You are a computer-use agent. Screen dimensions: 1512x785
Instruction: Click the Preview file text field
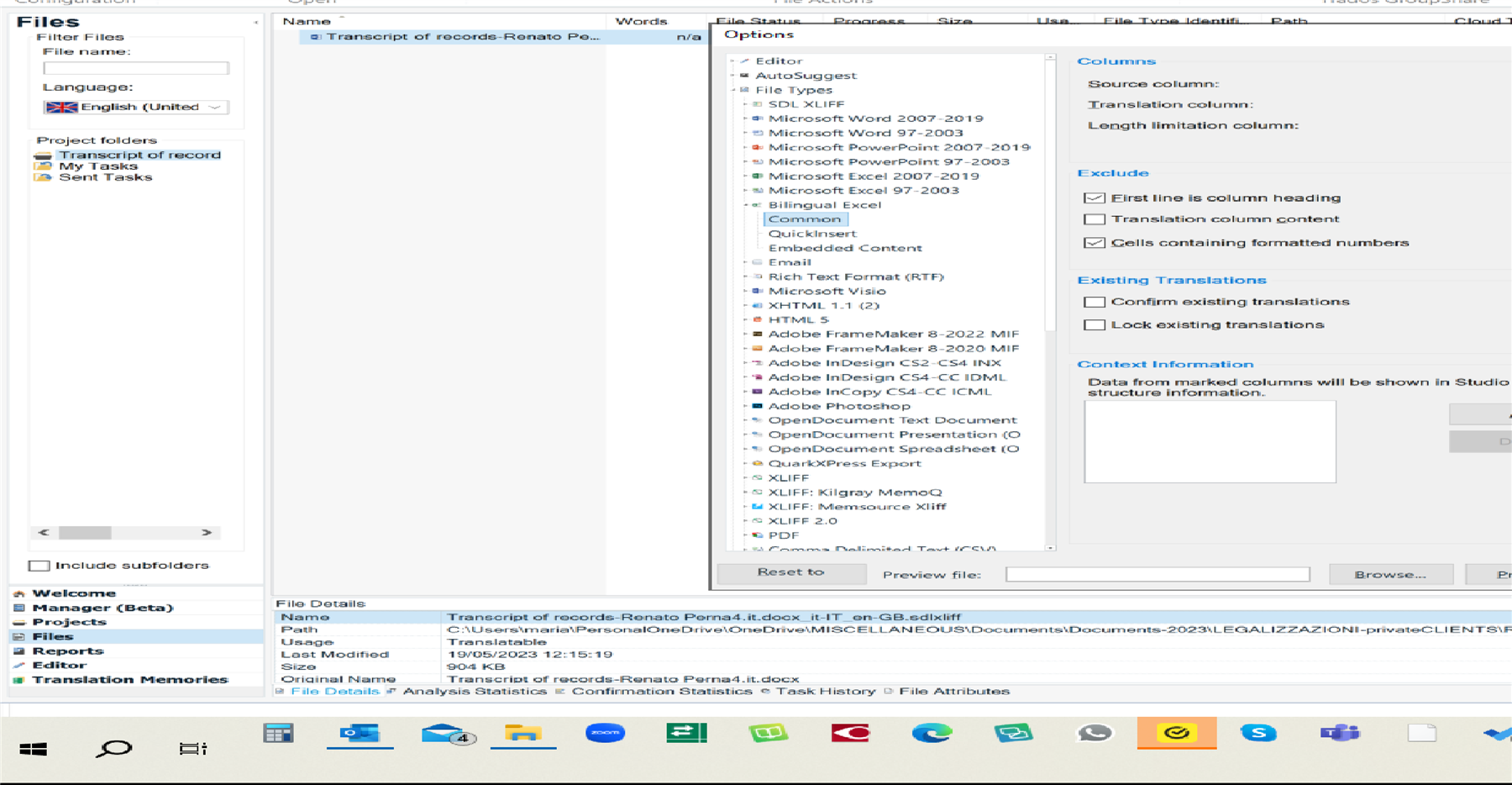(1158, 575)
